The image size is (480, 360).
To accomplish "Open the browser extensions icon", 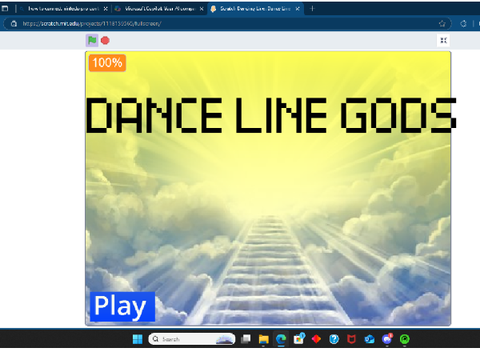I will point(463,24).
